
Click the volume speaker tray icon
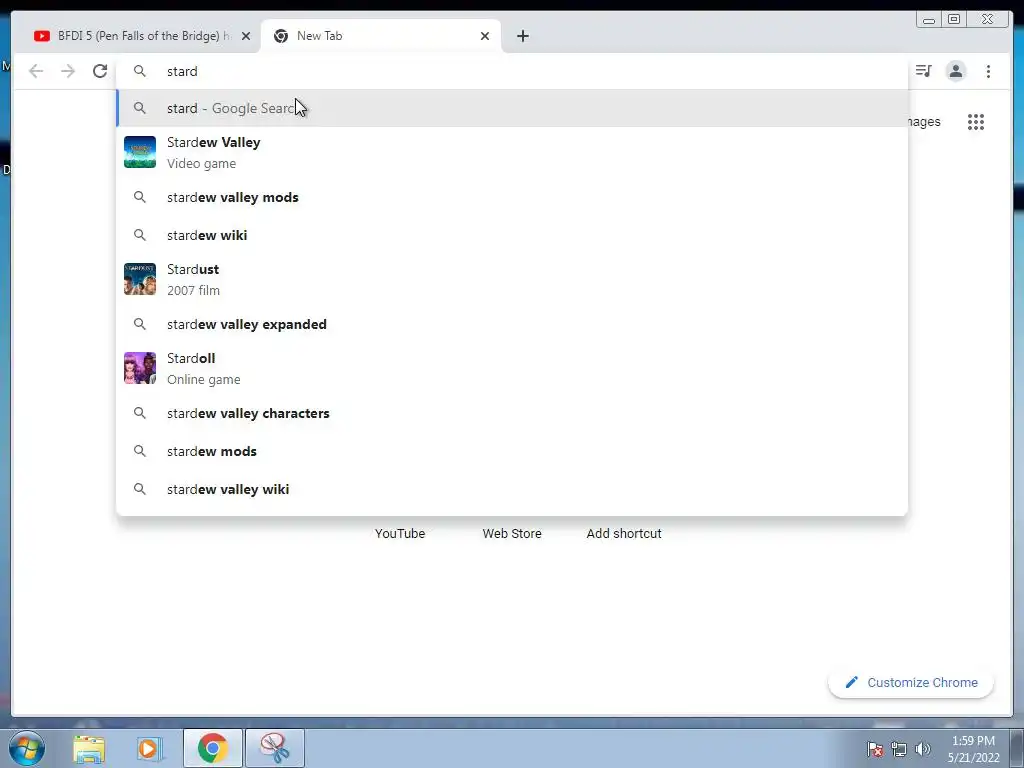923,749
